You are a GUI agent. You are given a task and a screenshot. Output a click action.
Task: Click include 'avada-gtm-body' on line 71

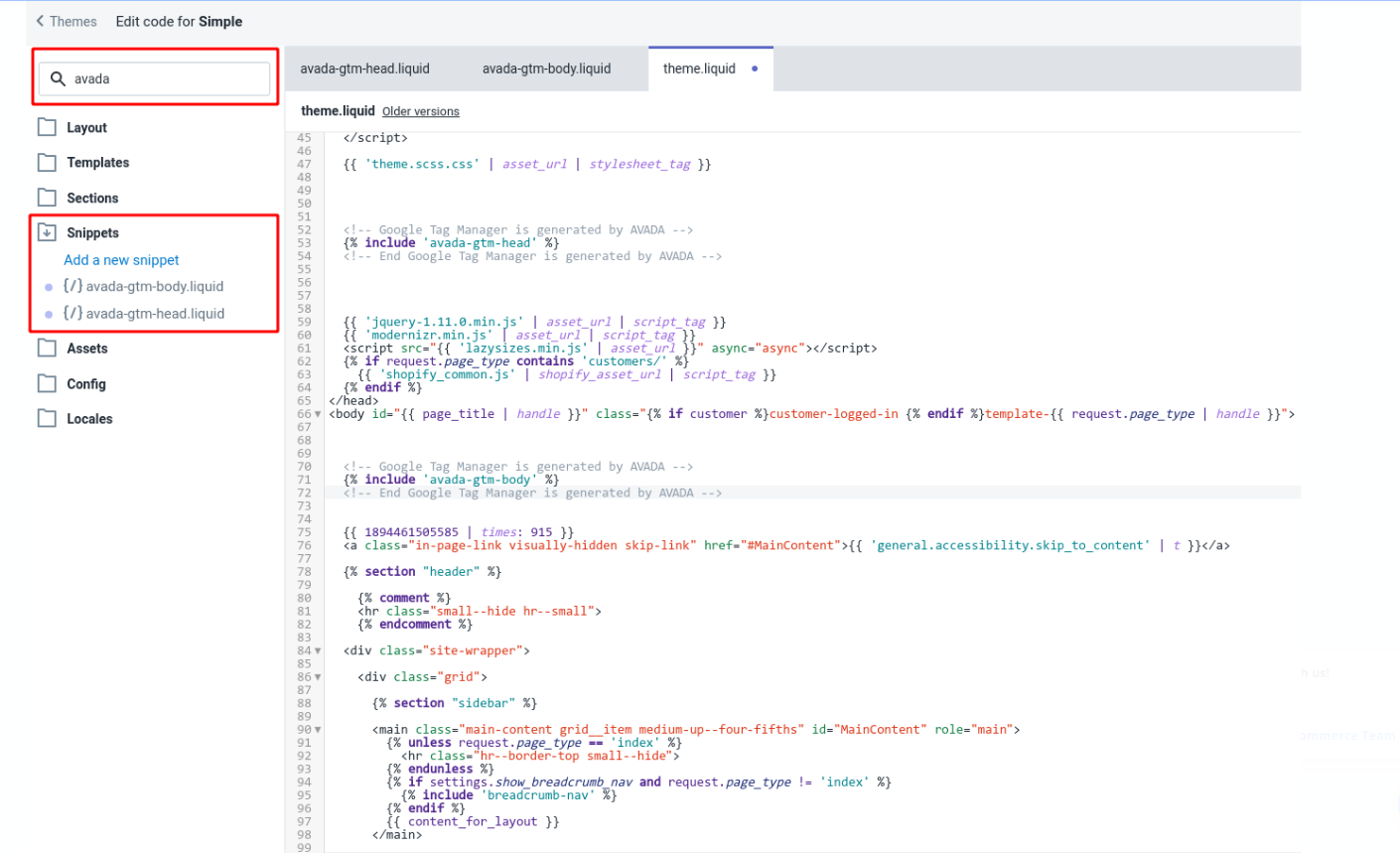click(451, 480)
